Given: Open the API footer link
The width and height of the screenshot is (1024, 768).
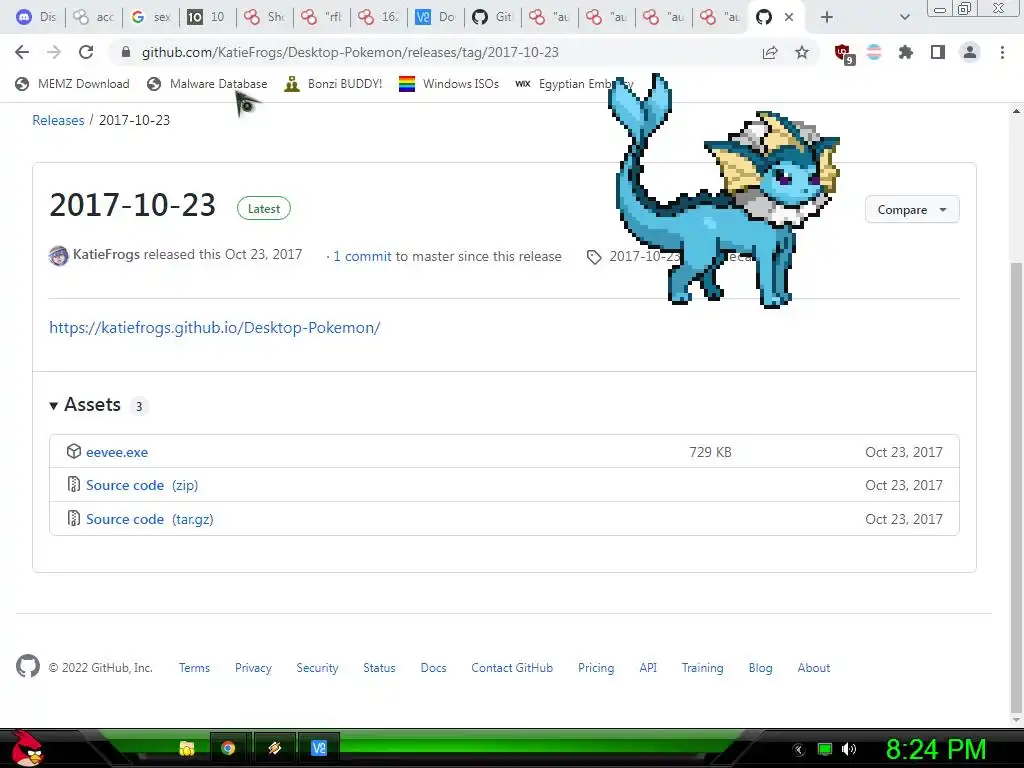Looking at the screenshot, I should click(648, 667).
